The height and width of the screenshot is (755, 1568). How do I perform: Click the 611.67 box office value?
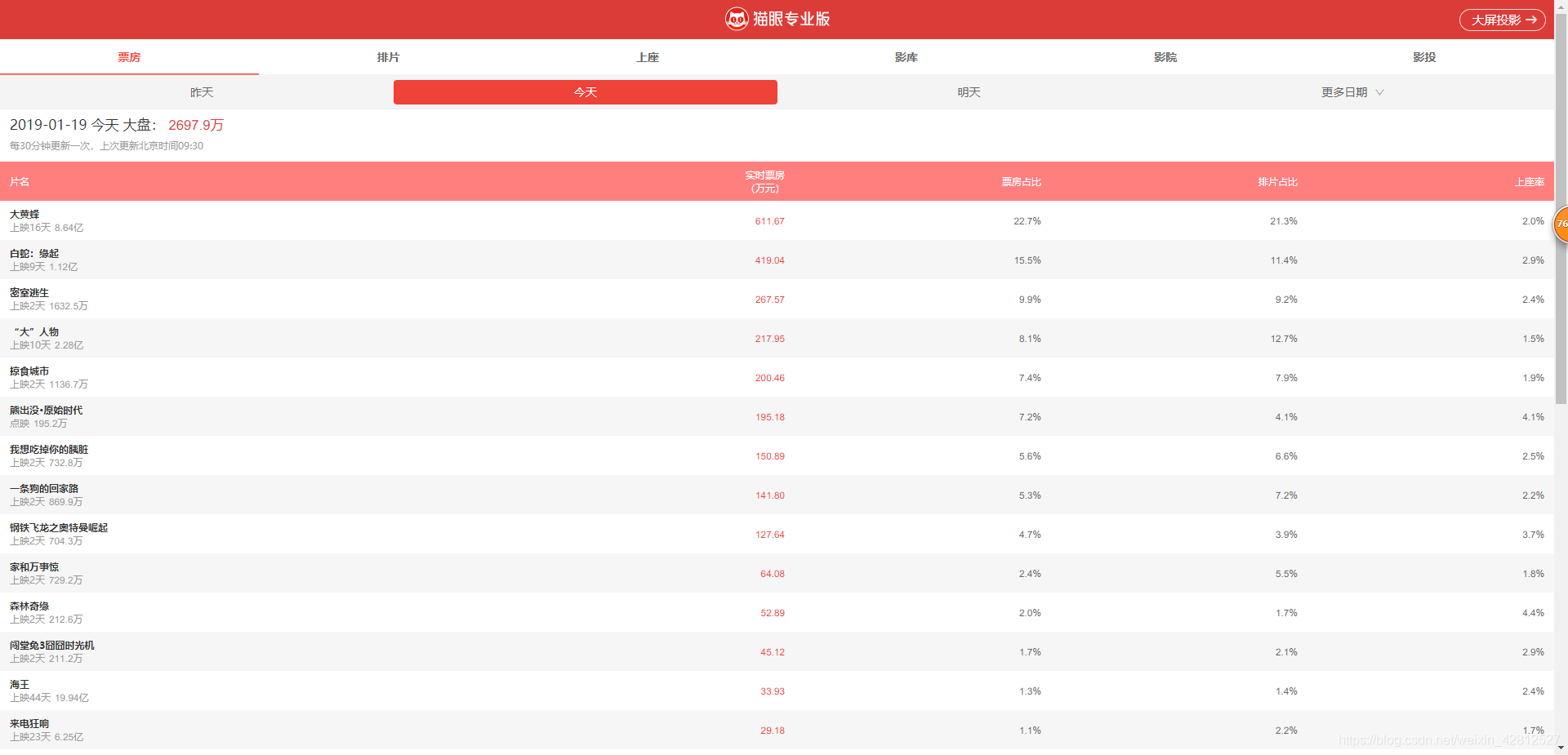[x=769, y=221]
